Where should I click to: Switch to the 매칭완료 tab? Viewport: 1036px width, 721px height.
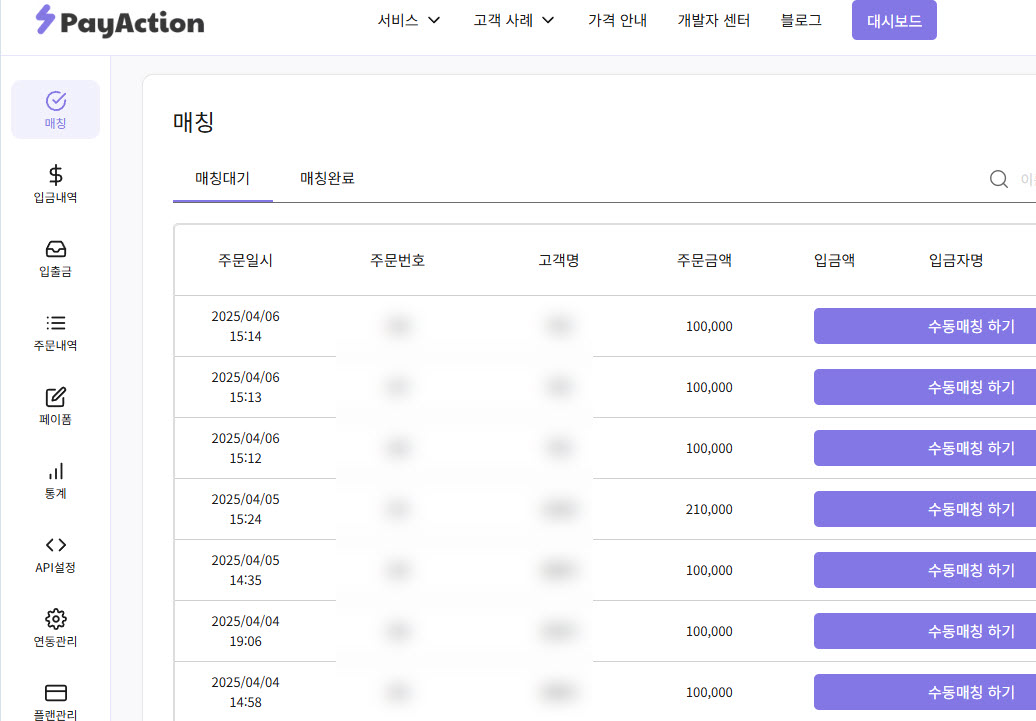pyautogui.click(x=327, y=179)
